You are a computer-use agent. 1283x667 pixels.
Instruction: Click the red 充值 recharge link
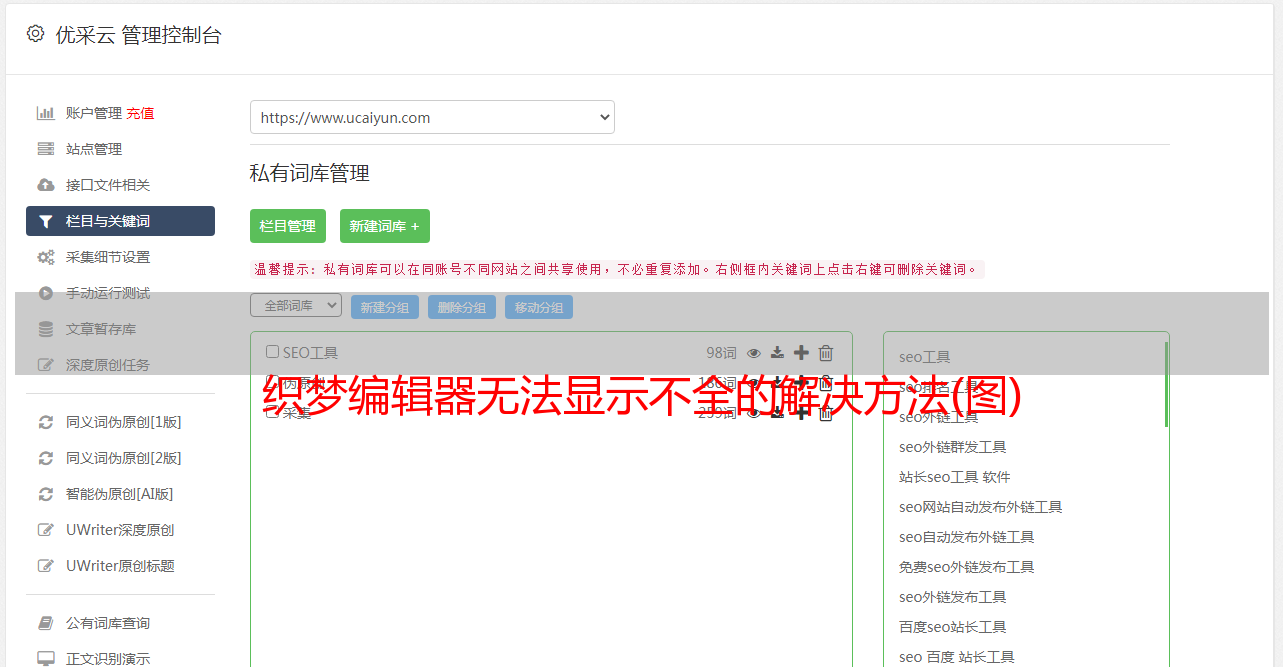[x=140, y=113]
